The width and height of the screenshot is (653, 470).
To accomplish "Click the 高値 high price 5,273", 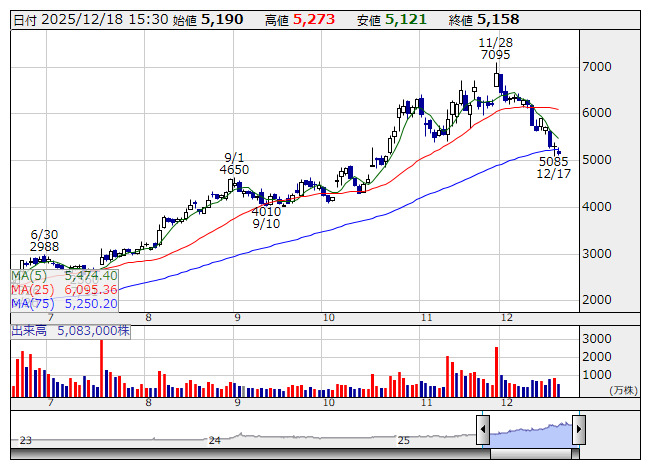I will tap(315, 19).
